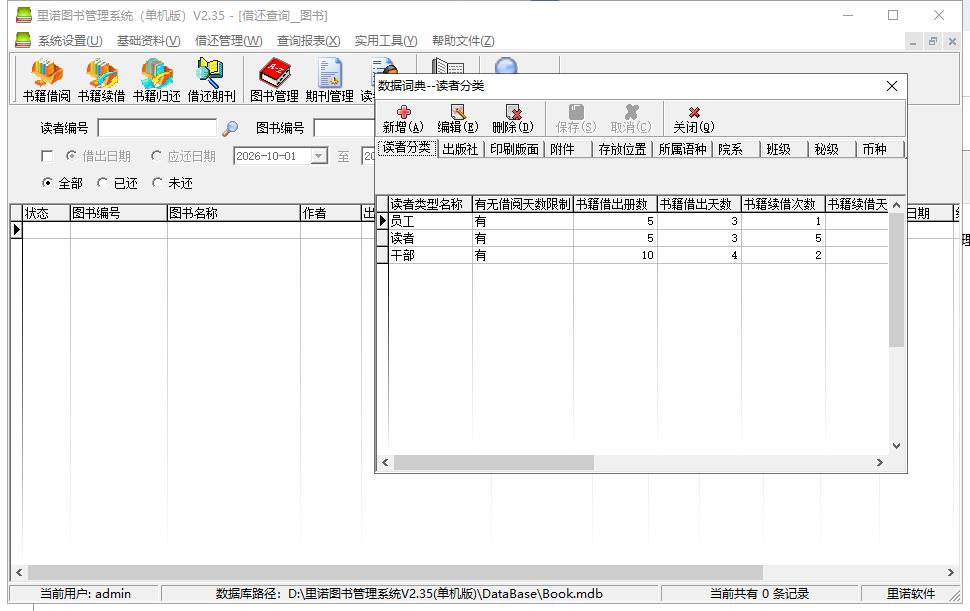Select the 未还 radio button
The image size is (970, 611).
[157, 183]
